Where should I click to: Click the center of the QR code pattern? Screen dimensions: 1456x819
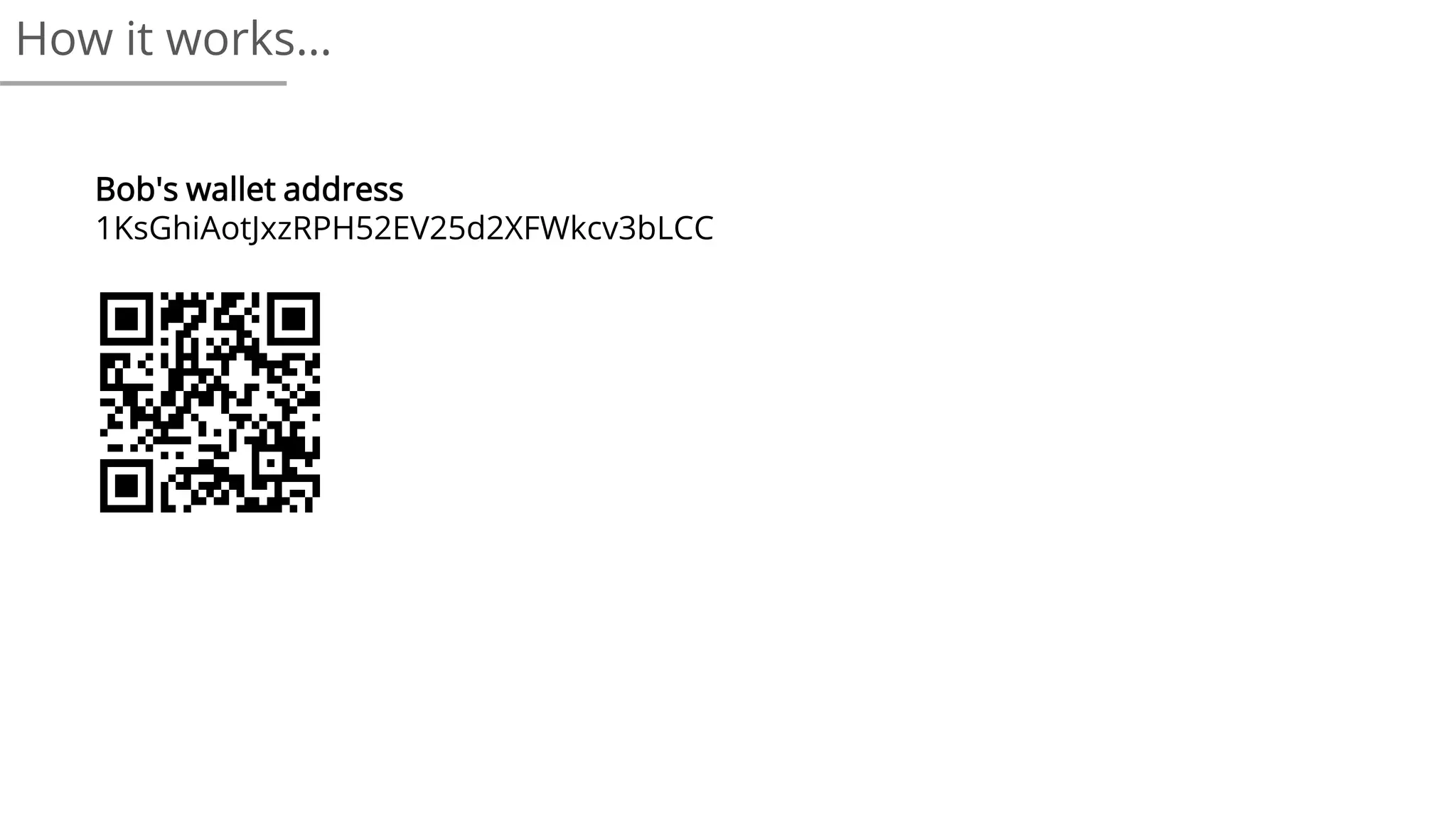coord(210,402)
